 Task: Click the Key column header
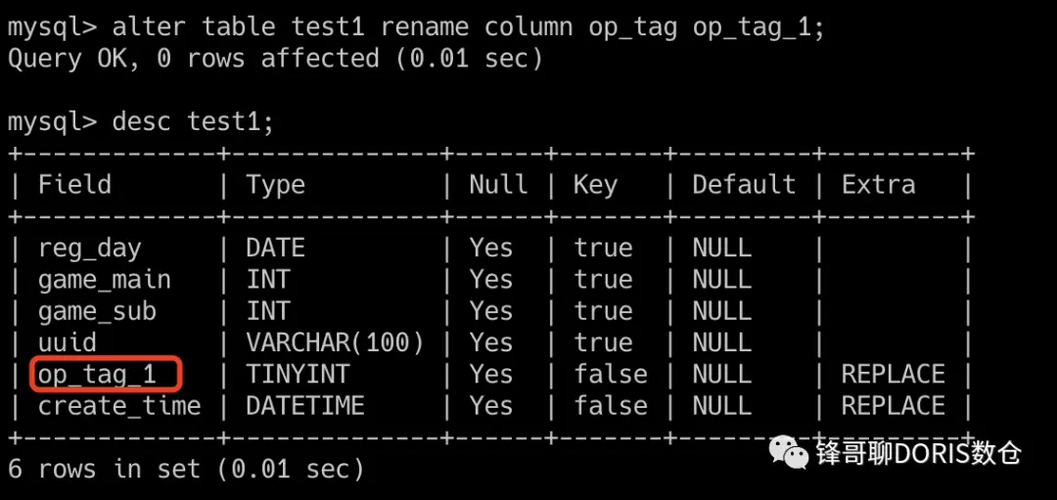[x=595, y=185]
